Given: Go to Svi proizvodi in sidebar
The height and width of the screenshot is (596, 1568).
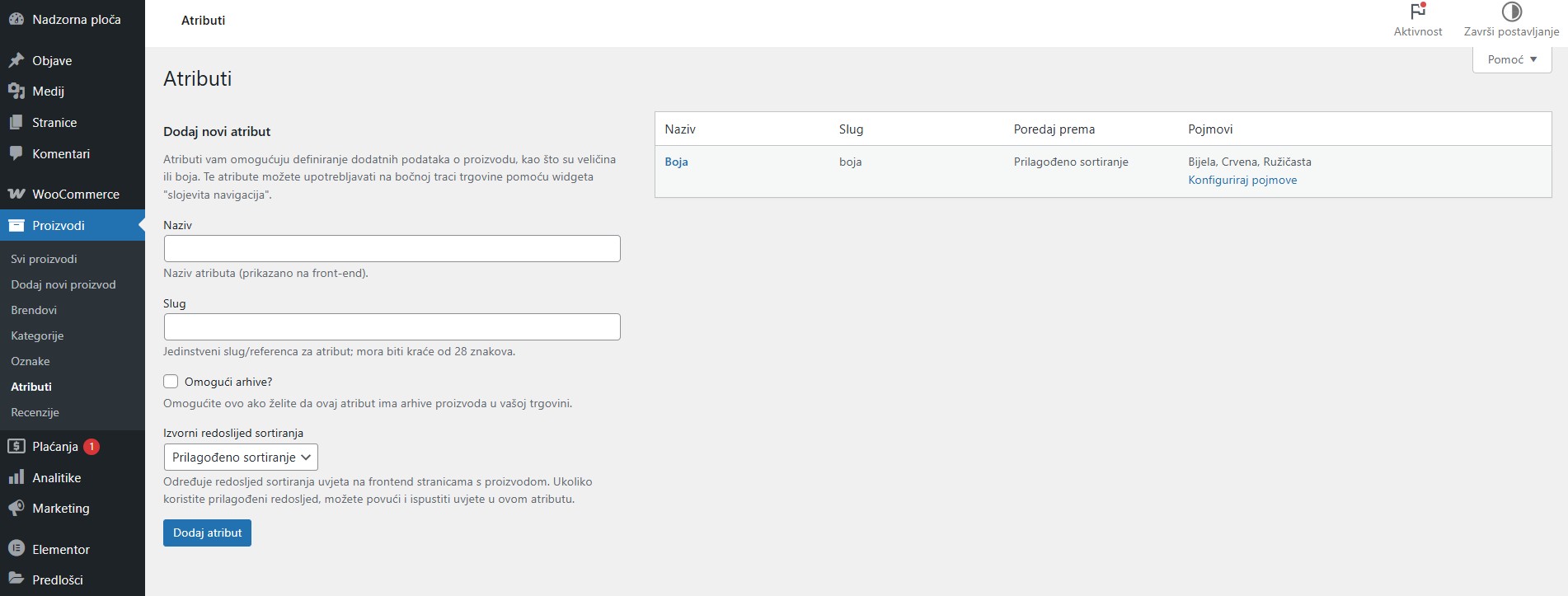Looking at the screenshot, I should (44, 259).
